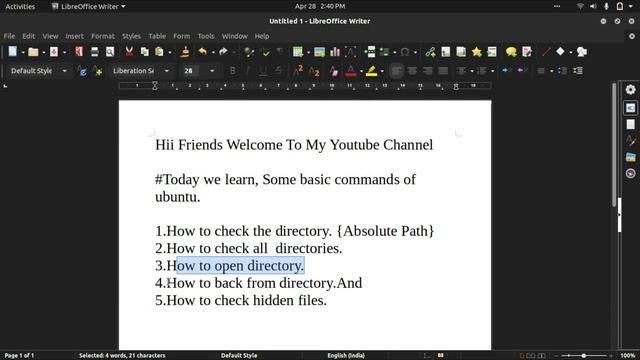Expand the Default Style paragraph style dropdown

(x=64, y=71)
